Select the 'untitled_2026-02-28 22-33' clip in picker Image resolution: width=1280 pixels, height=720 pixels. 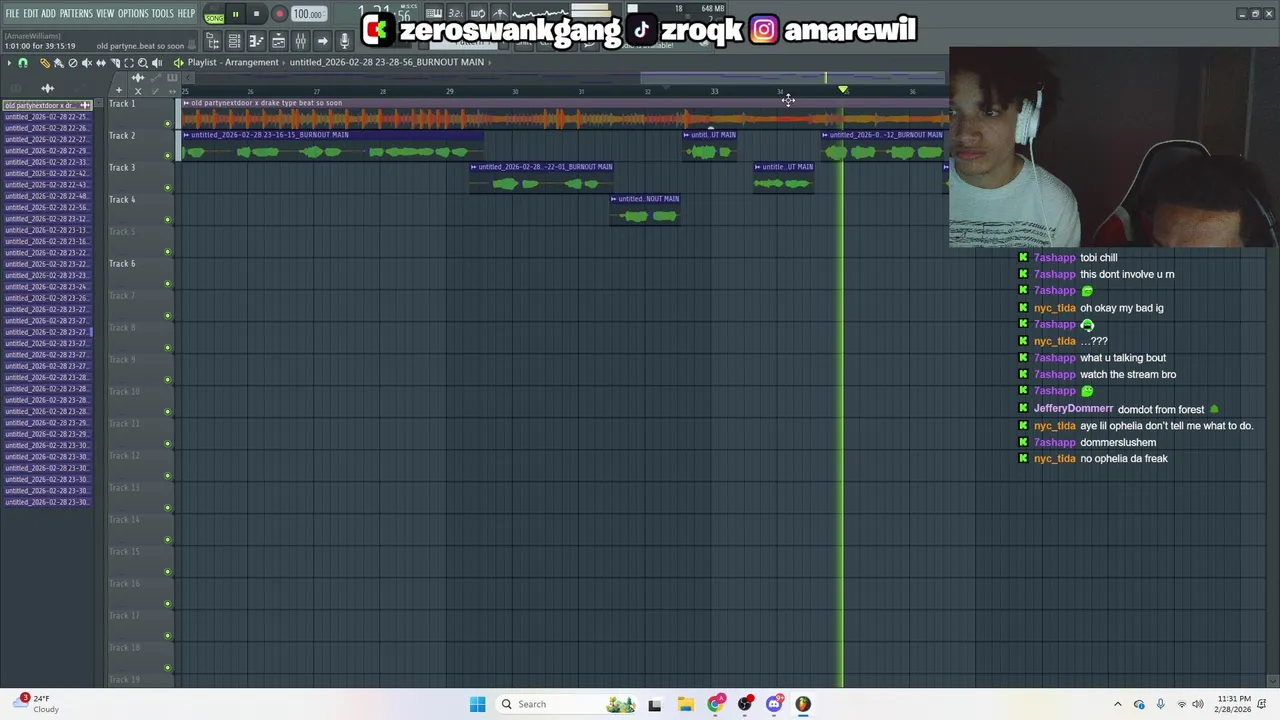point(46,162)
